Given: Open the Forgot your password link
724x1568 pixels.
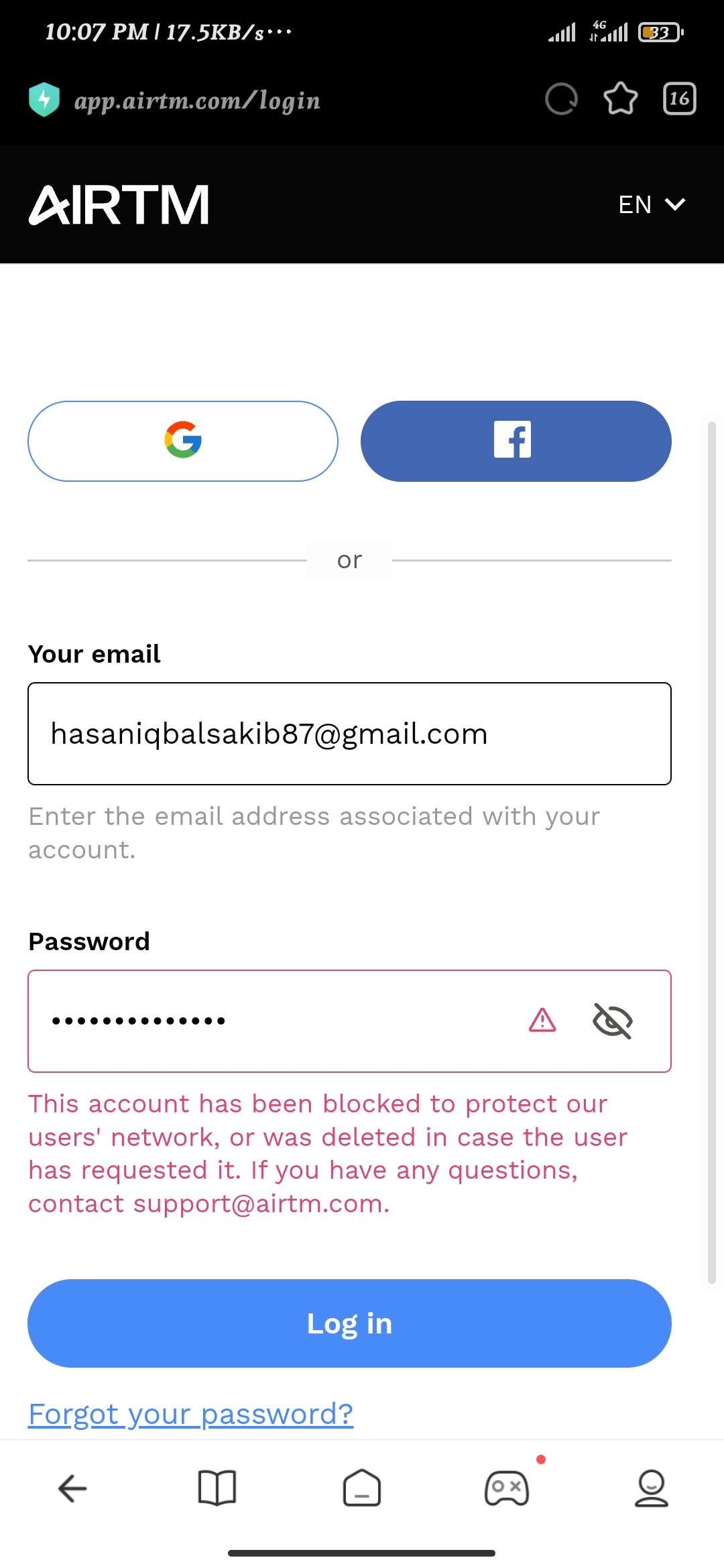Looking at the screenshot, I should pyautogui.click(x=190, y=1415).
